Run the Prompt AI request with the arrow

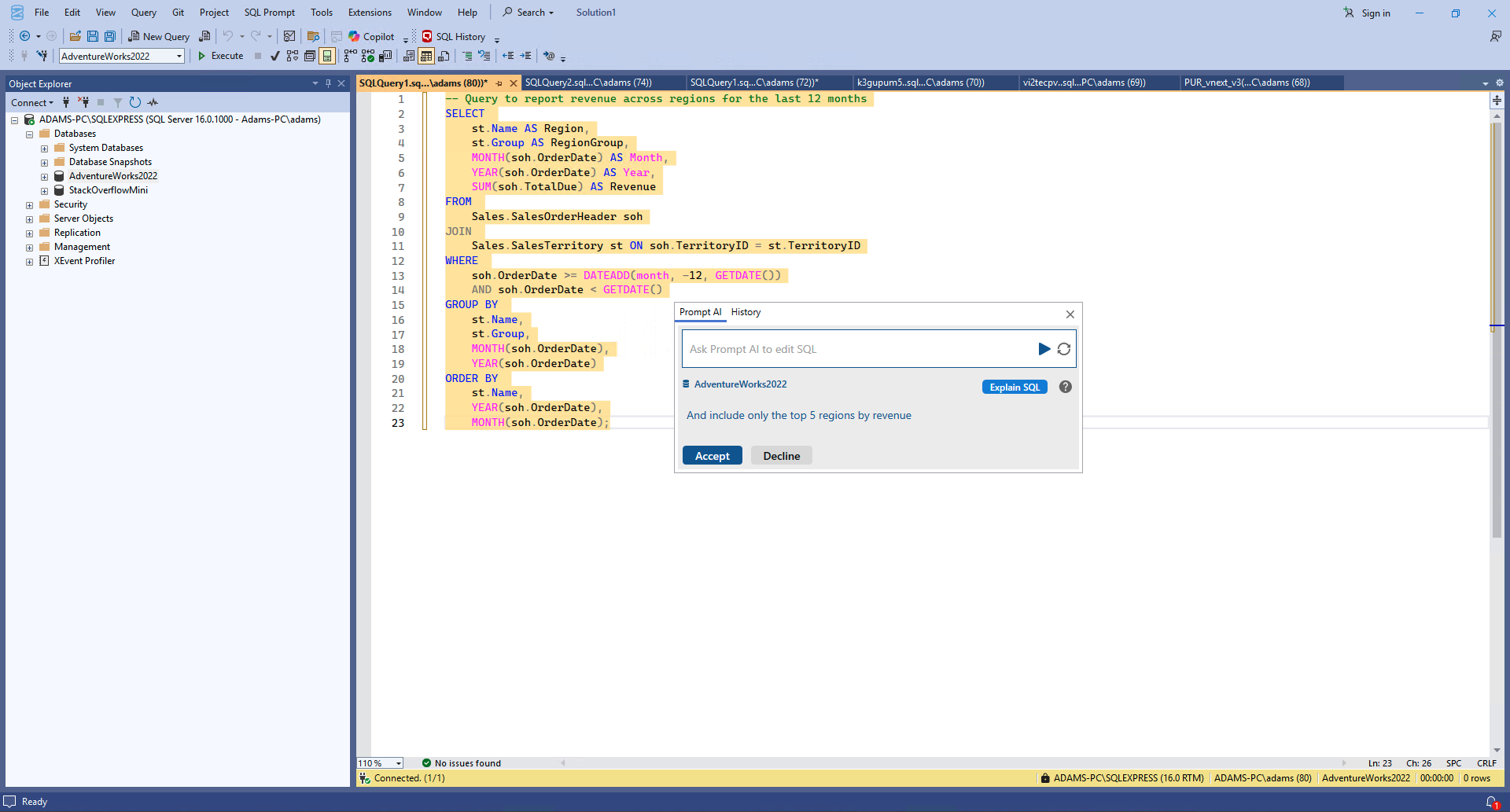click(x=1044, y=348)
